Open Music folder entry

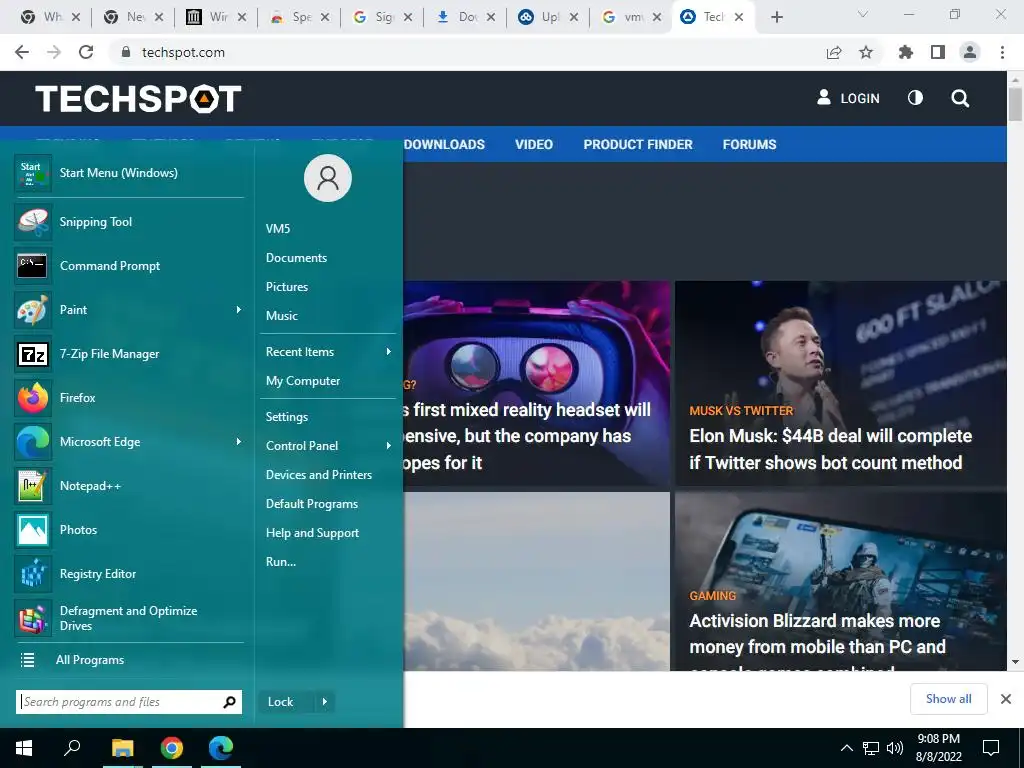pyautogui.click(x=281, y=316)
